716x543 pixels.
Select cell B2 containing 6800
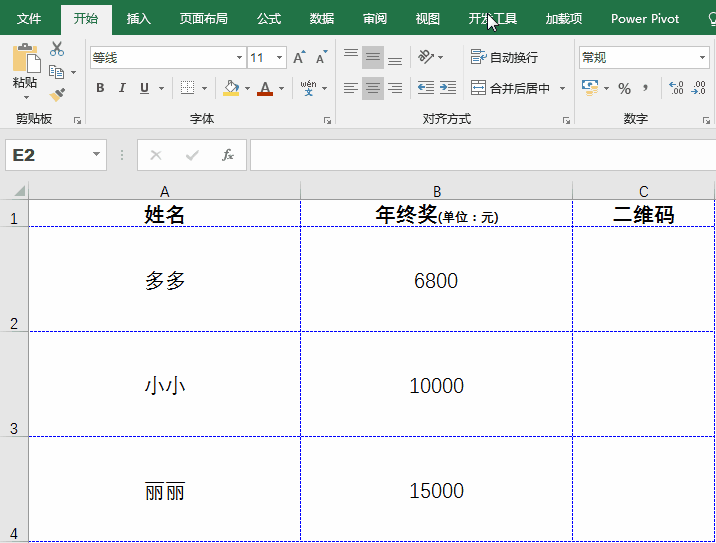pos(436,280)
